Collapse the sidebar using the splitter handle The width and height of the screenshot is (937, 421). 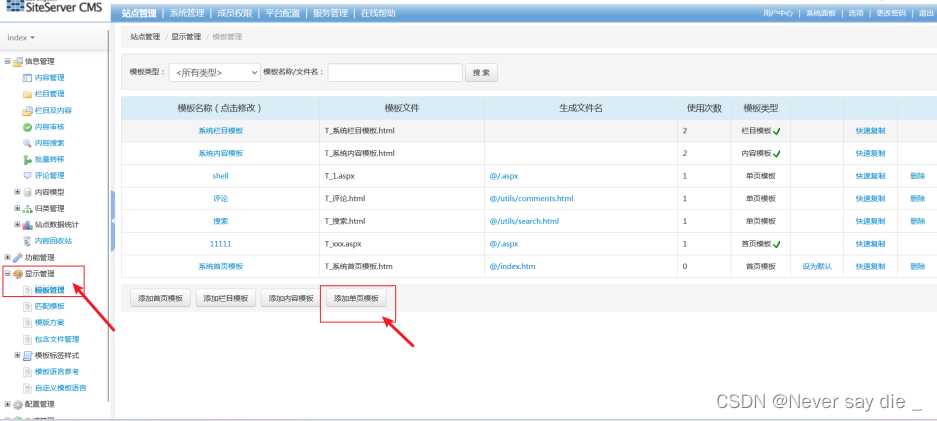pyautogui.click(x=112, y=221)
